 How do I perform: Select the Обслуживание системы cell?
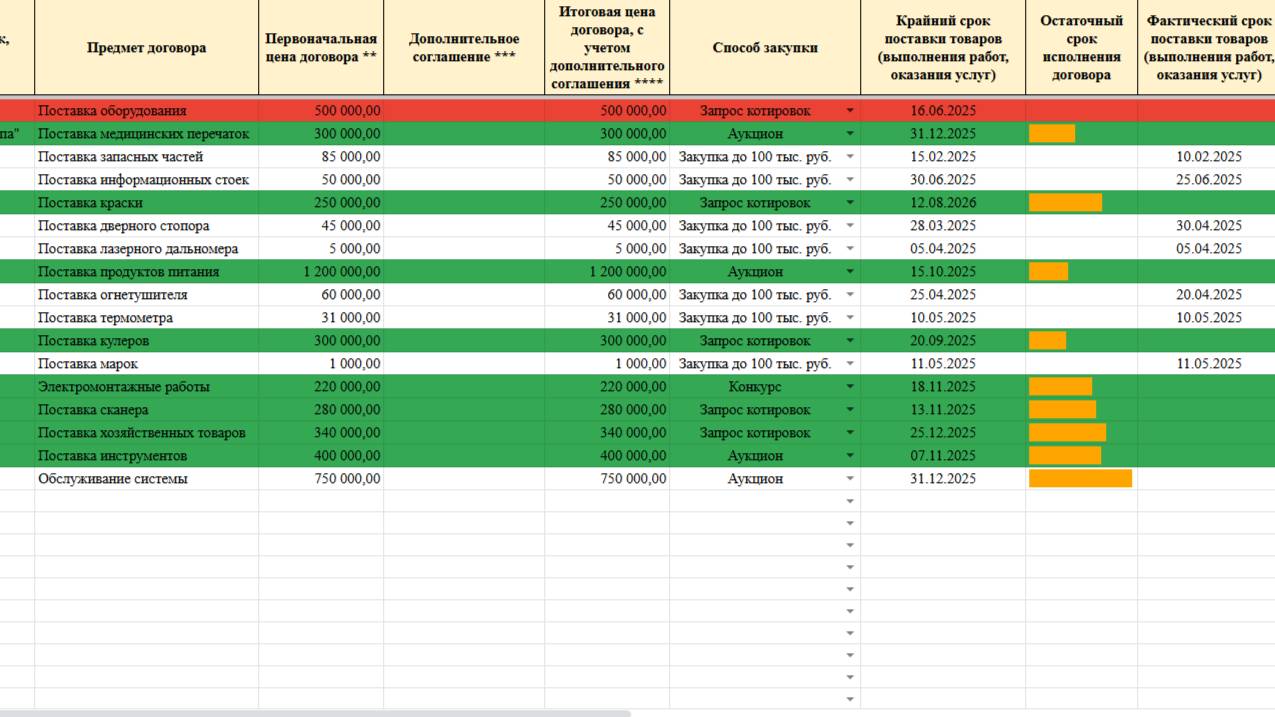pos(147,479)
